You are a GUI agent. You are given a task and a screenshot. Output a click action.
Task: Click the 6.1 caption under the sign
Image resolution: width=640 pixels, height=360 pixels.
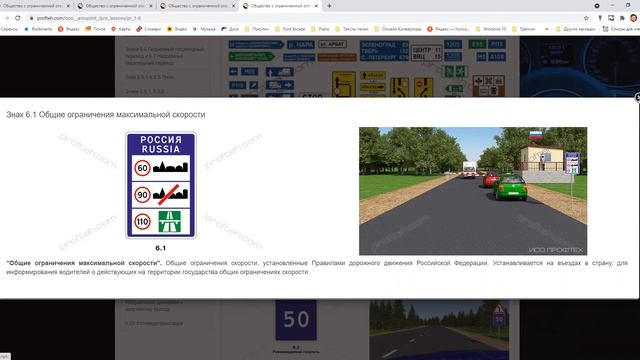tap(161, 248)
